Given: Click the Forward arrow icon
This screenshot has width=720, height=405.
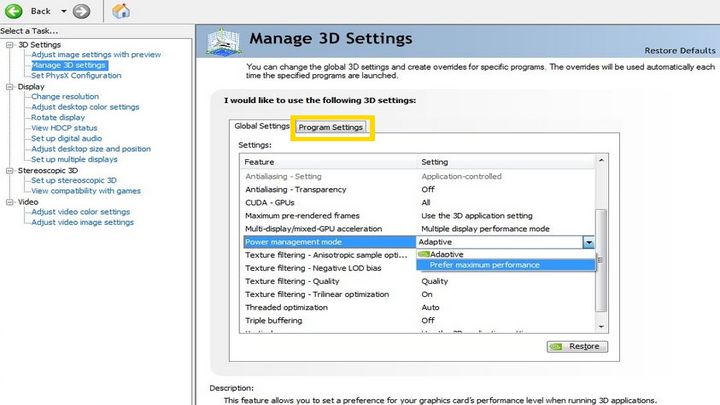Looking at the screenshot, I should tap(82, 11).
